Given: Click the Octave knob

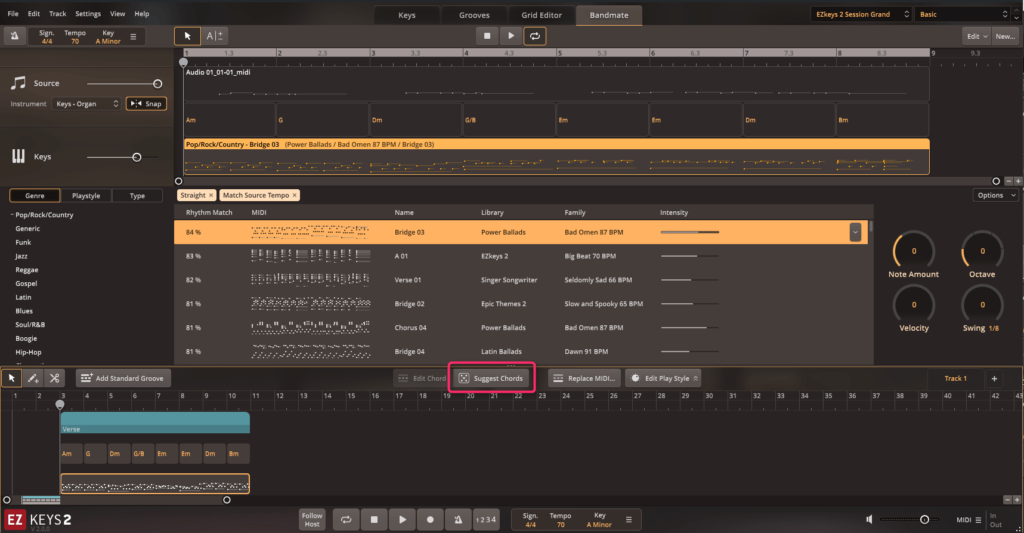Looking at the screenshot, I should point(982,251).
